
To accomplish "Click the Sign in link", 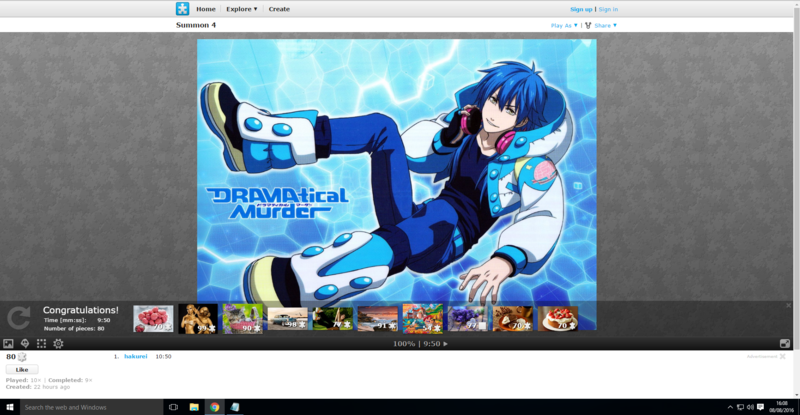I will (608, 9).
